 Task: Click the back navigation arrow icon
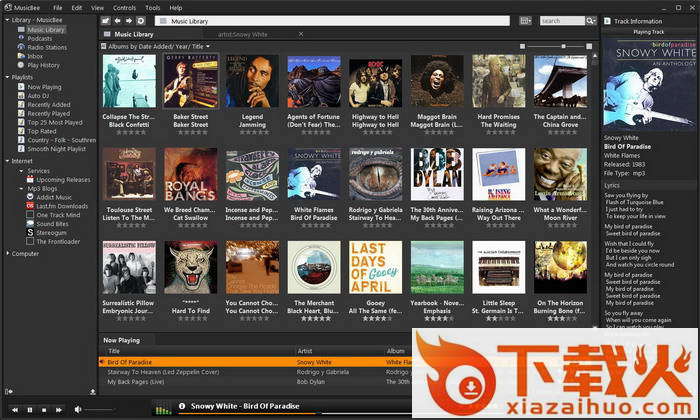pyautogui.click(x=117, y=21)
